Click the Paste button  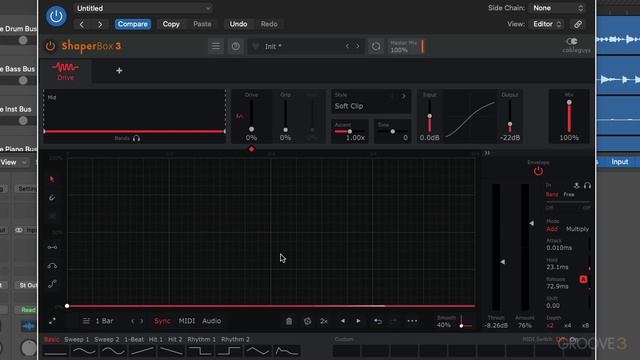tap(202, 24)
